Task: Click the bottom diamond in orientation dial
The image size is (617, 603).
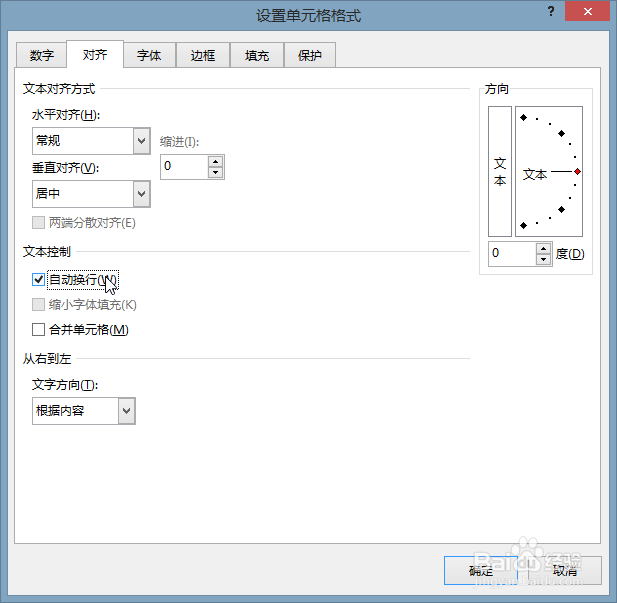Action: point(523,226)
